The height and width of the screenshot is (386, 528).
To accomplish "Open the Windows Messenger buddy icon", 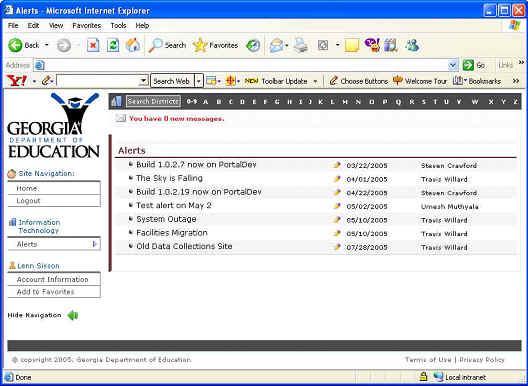I will [412, 45].
